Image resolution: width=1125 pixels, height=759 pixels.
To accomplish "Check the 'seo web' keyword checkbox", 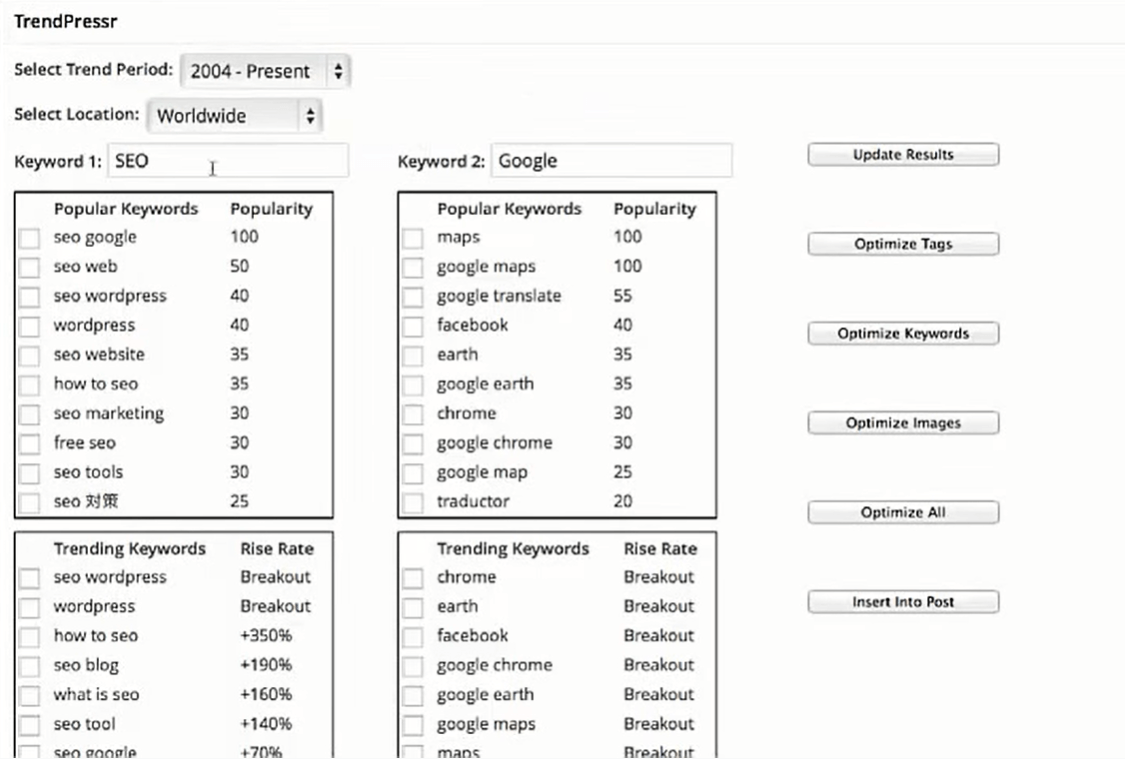I will [29, 268].
